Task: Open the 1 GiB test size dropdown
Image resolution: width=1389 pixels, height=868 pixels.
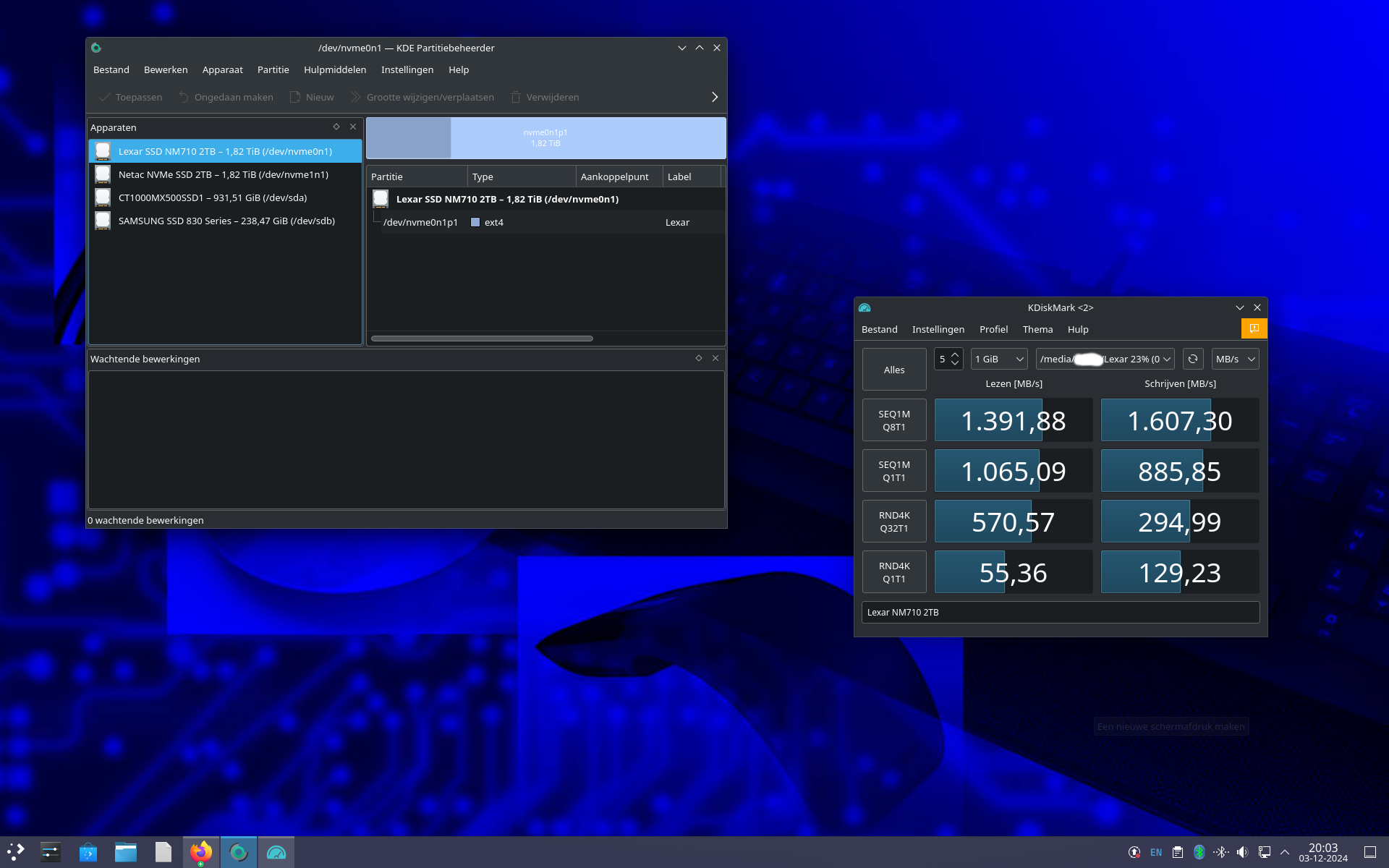Action: click(x=999, y=359)
